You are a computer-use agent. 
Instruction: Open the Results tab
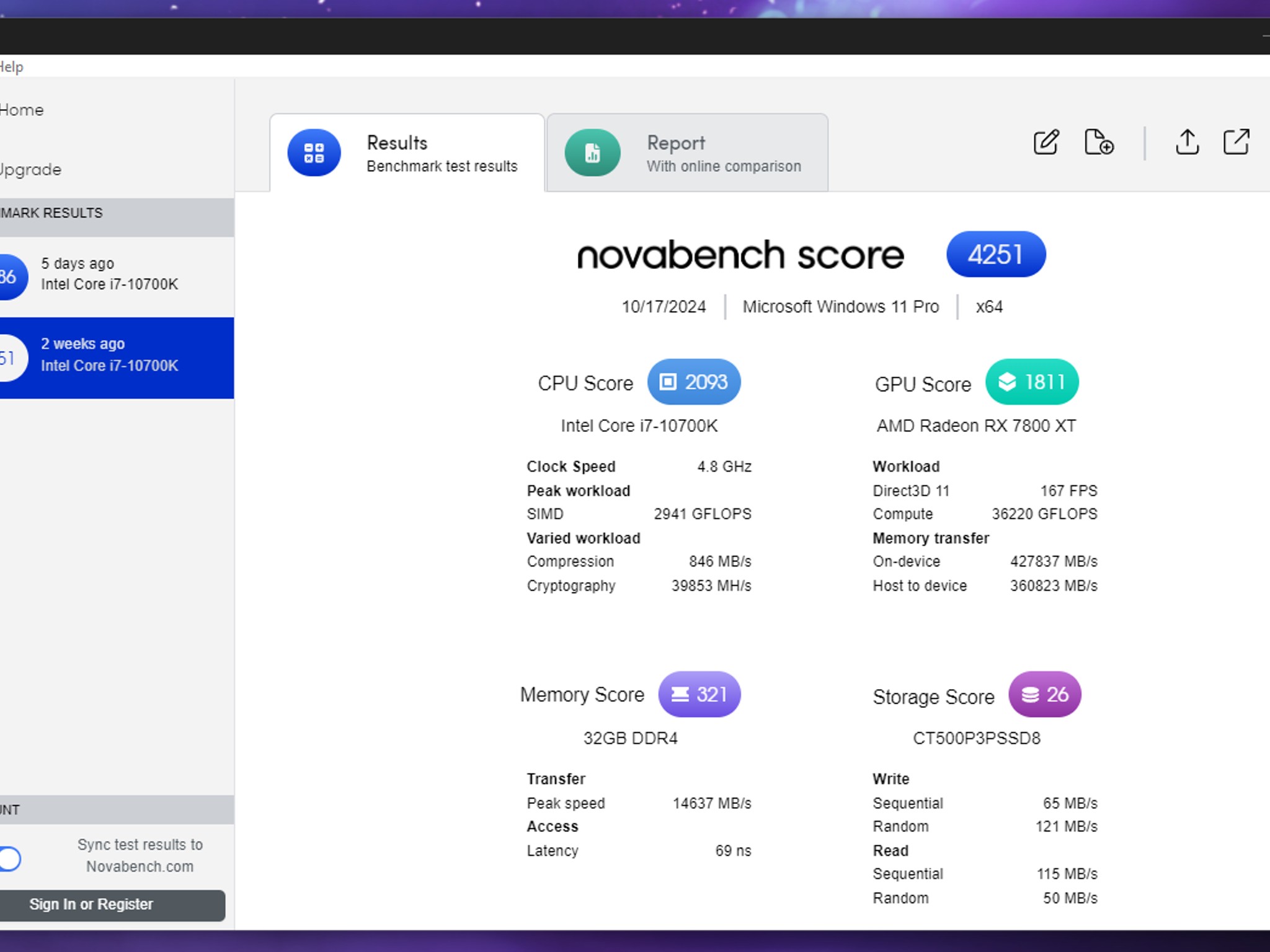pos(407,152)
